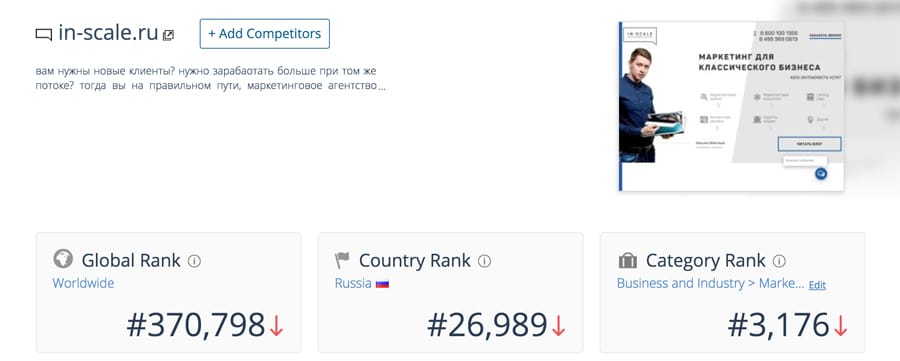Viewport: 900px width, 361px height.
Task: Click the red down arrow beside #3,176
Action: [841, 326]
